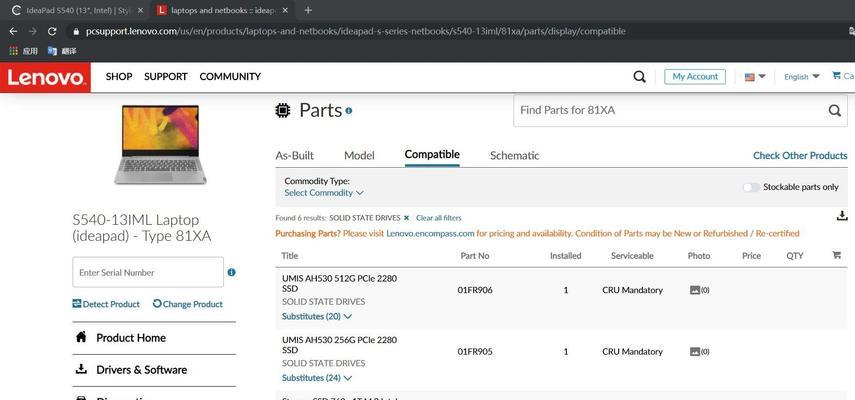Viewport: 855px width, 400px height.
Task: Click the browser address bar URL
Action: coord(356,32)
